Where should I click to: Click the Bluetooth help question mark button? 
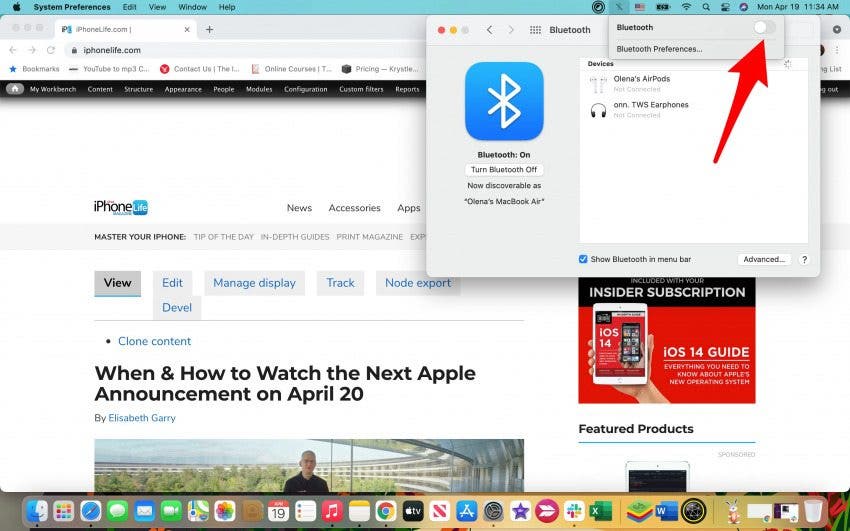pyautogui.click(x=804, y=259)
